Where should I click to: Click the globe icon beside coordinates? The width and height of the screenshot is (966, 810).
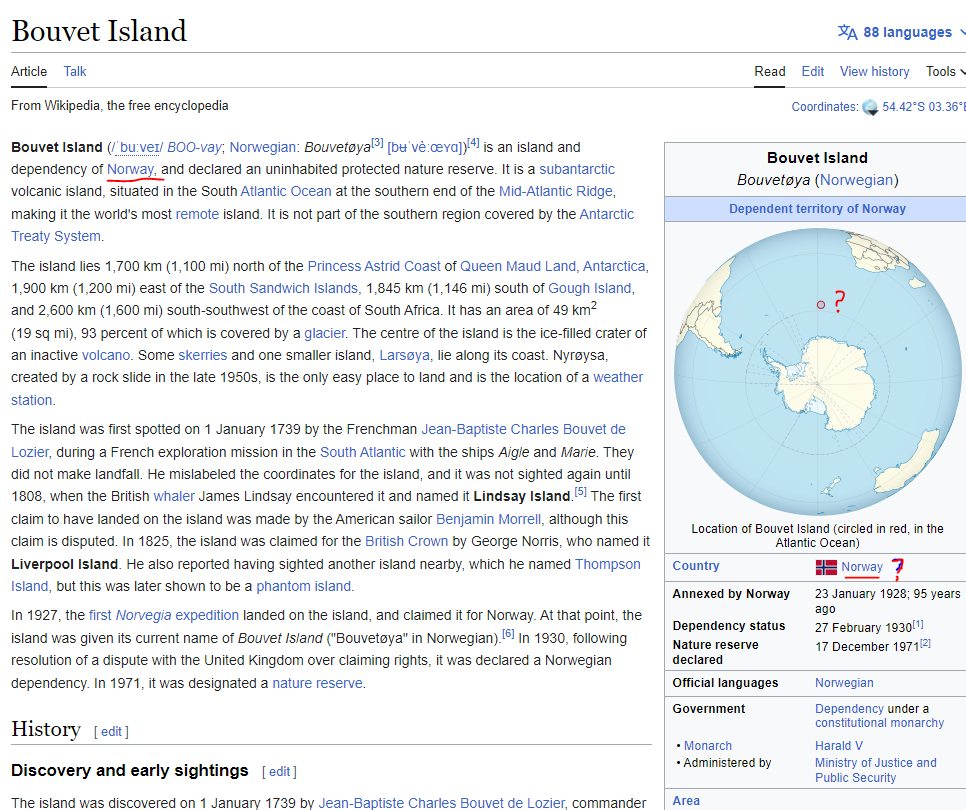870,107
